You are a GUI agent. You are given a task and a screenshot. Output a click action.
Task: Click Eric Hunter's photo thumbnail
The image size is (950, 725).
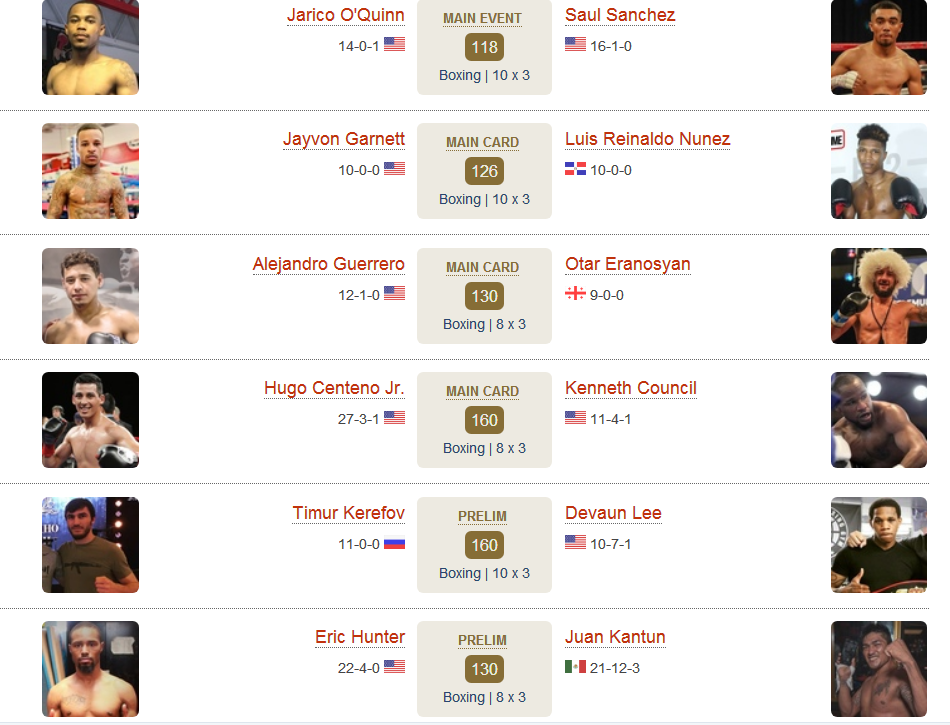pyautogui.click(x=90, y=669)
